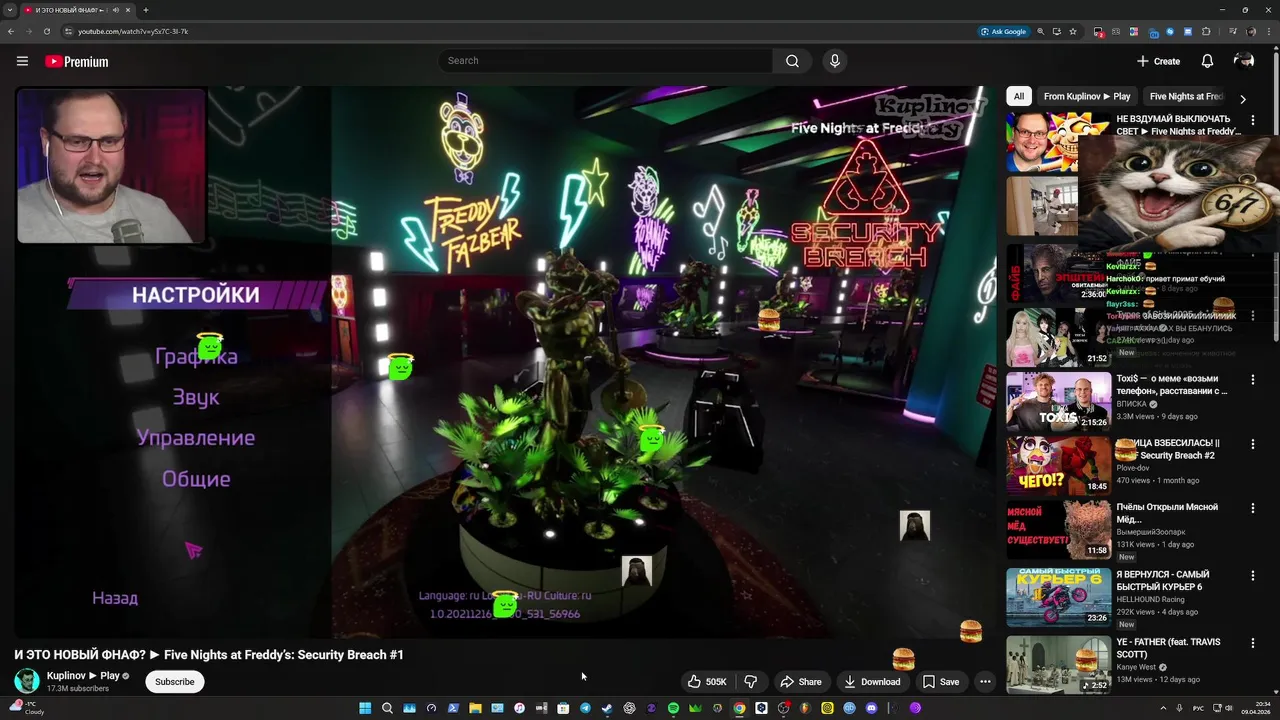Switch the РУС input language indicator
The width and height of the screenshot is (1280, 720).
point(1199,708)
